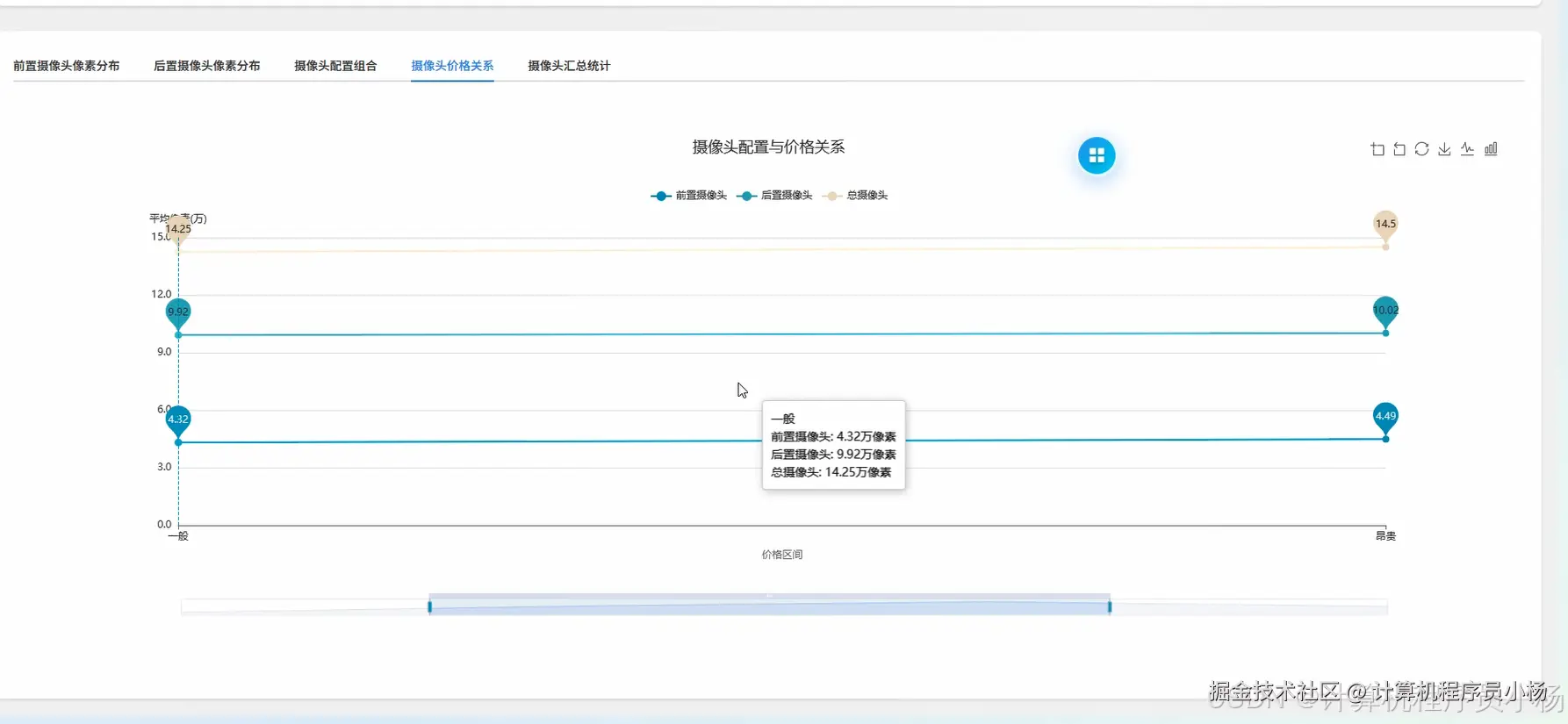Click the 价格区间 axis name
The height and width of the screenshot is (724, 1568).
(781, 555)
